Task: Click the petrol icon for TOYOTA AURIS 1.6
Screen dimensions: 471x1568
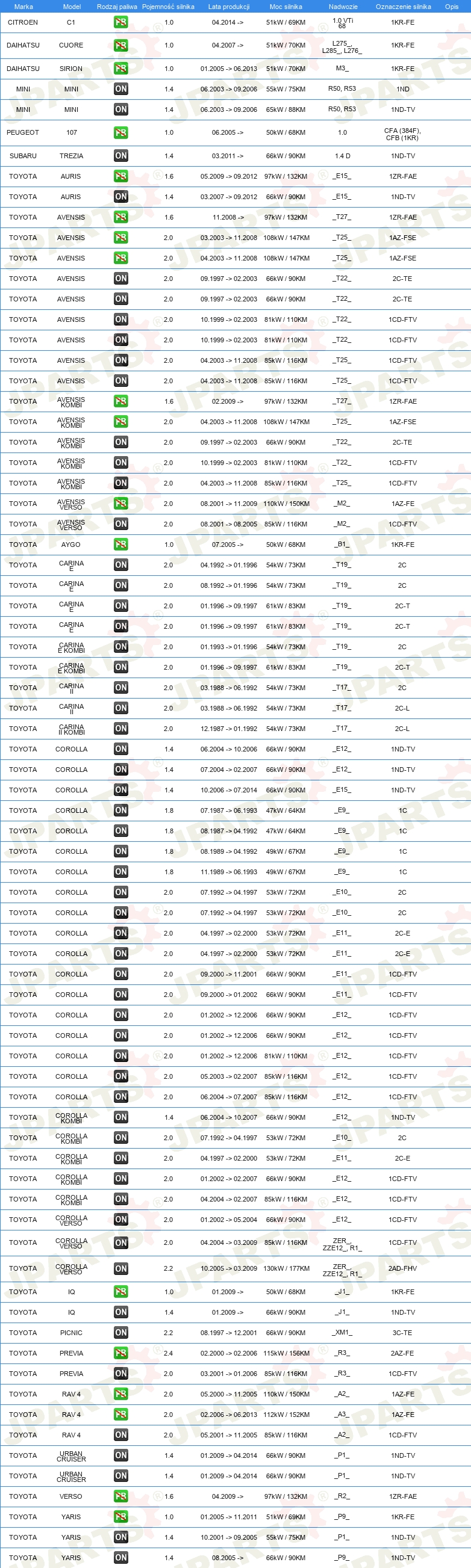Action: [x=120, y=176]
